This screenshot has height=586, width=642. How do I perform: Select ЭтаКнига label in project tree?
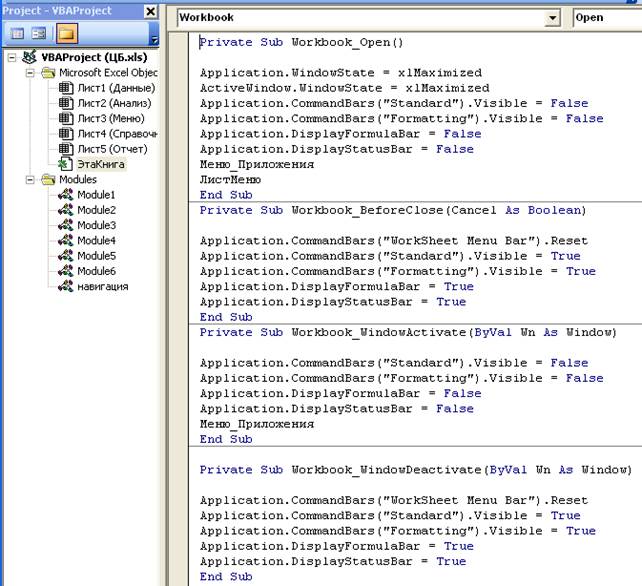coord(101,164)
